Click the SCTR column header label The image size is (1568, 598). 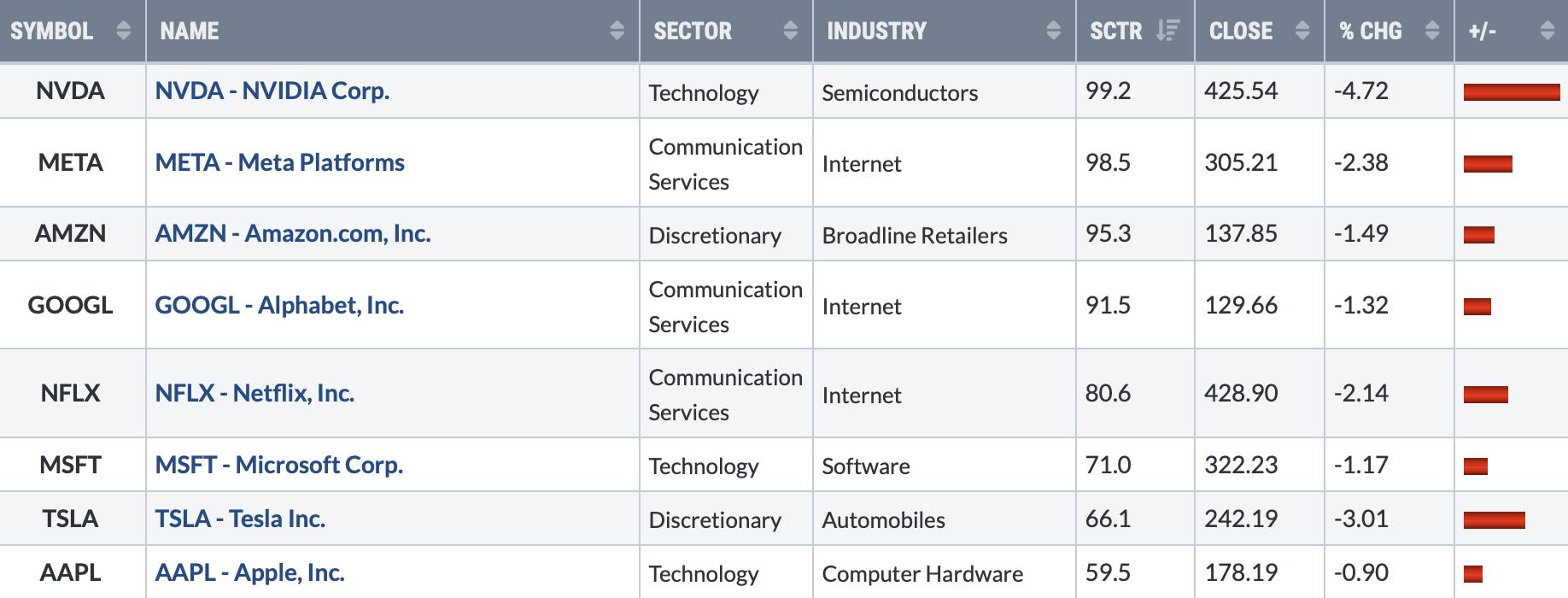pos(1115,31)
